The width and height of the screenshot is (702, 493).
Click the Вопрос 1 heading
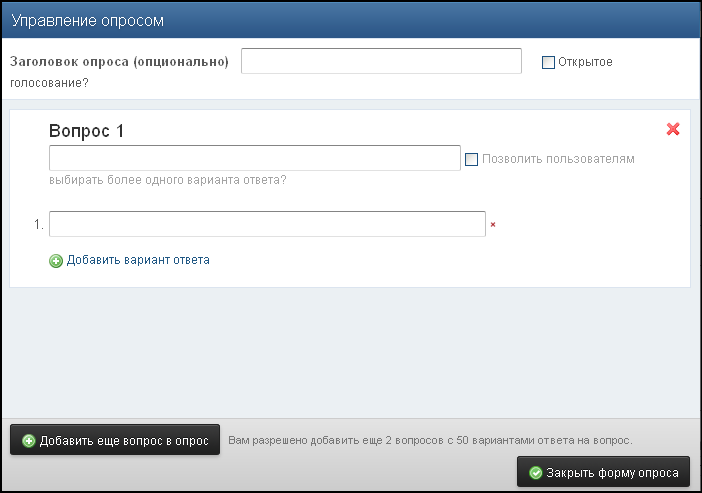86,131
